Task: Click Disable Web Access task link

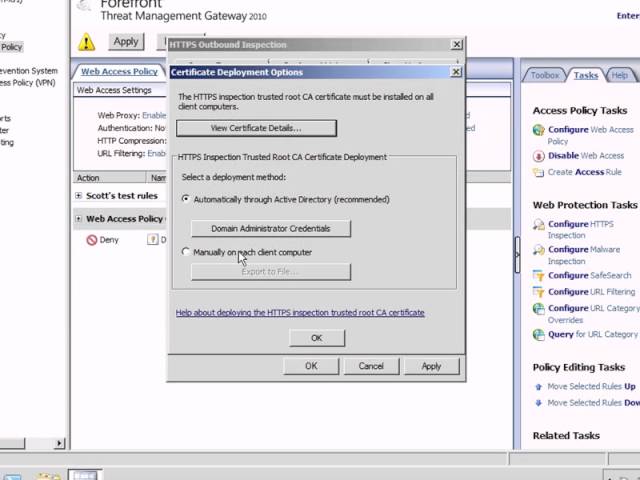Action: 586,156
